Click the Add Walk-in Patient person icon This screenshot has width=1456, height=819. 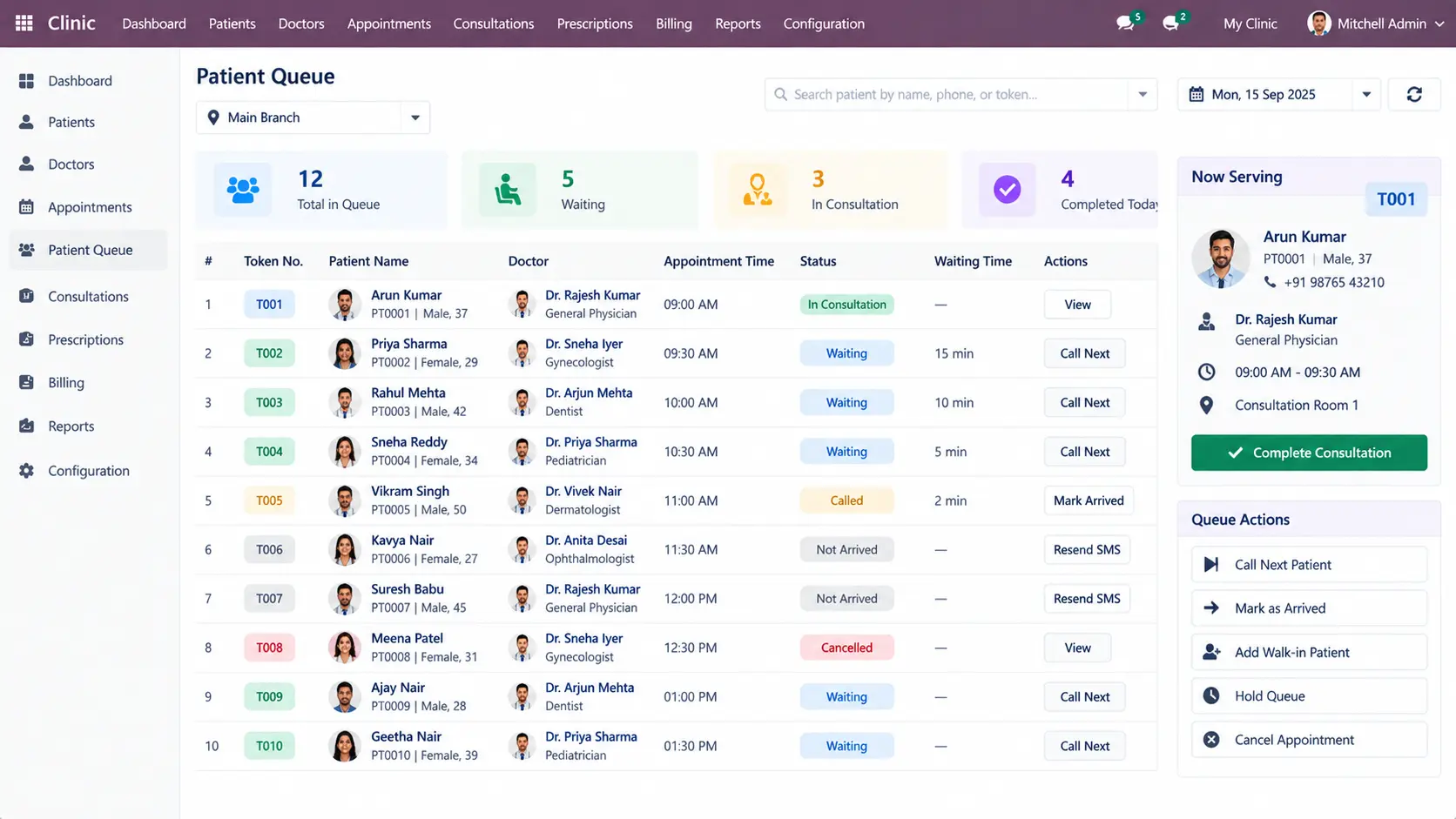tap(1211, 652)
